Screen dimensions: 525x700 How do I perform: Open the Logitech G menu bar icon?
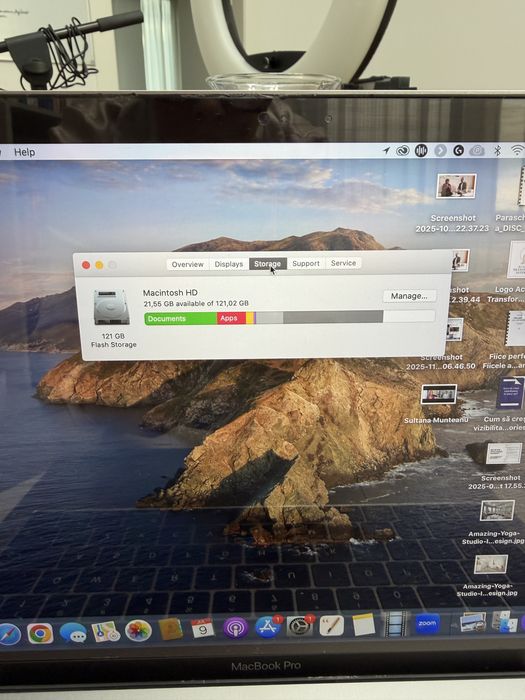pyautogui.click(x=458, y=151)
